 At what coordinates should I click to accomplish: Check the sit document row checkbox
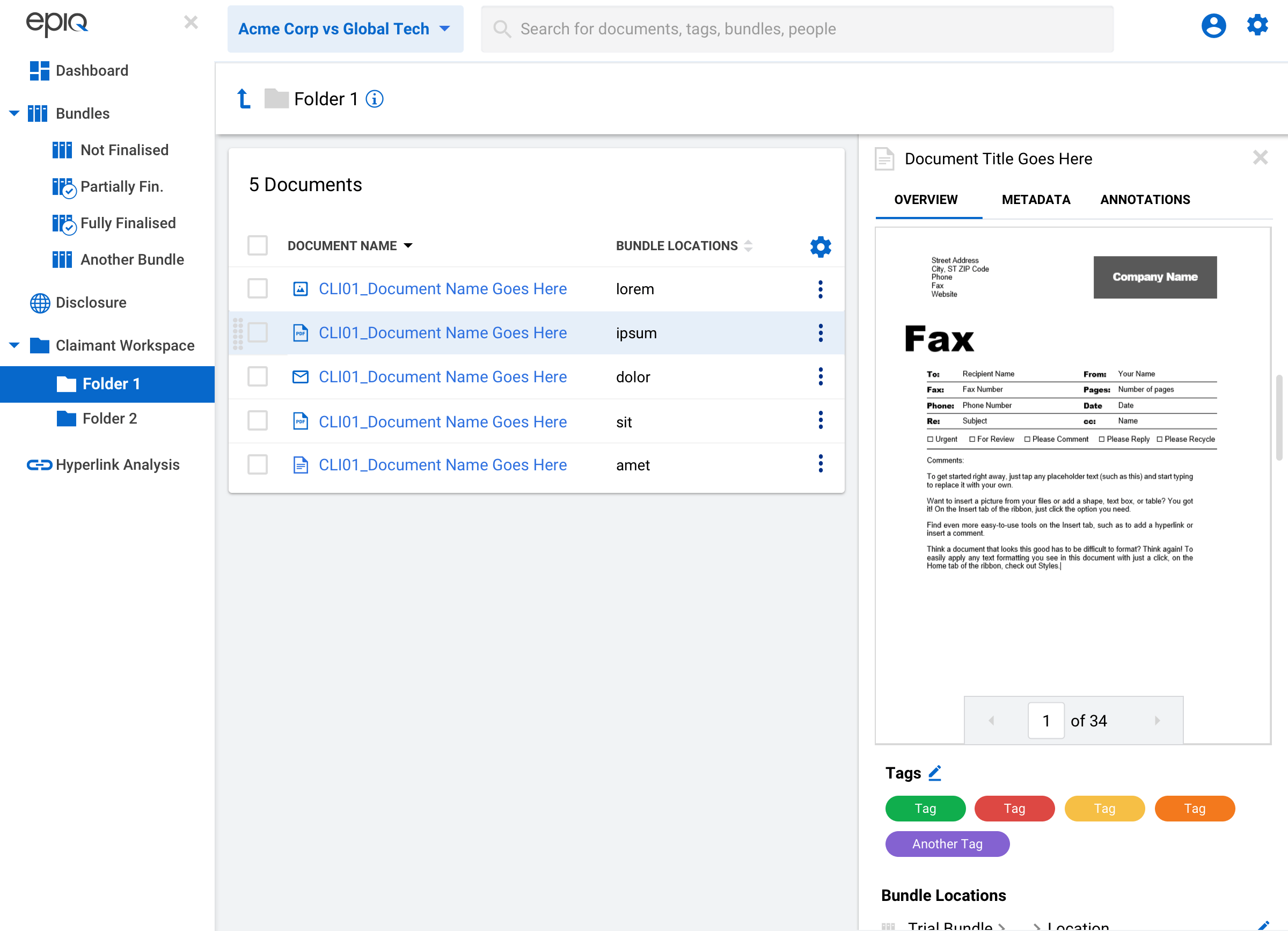(x=258, y=421)
